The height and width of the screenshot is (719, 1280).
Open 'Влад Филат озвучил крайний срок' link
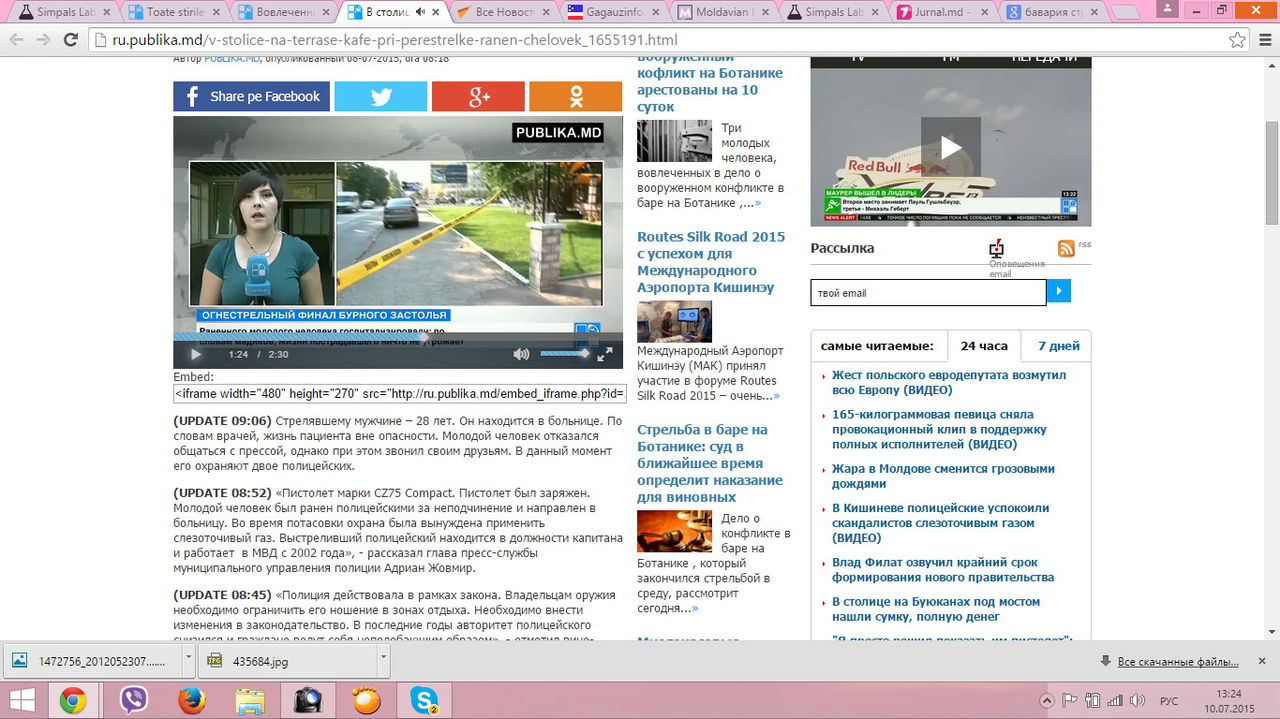943,570
